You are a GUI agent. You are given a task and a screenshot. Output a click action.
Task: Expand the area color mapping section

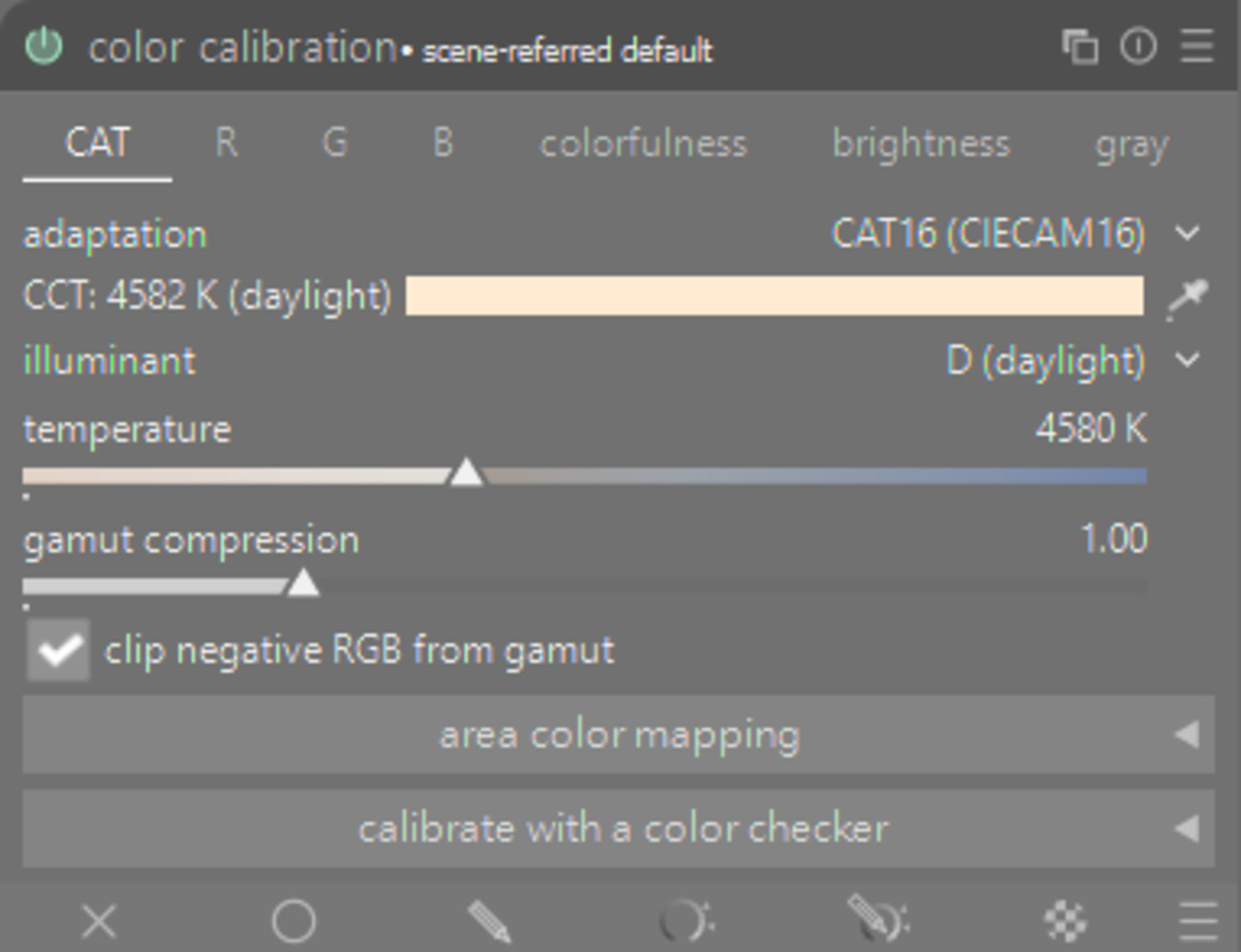coord(619,734)
